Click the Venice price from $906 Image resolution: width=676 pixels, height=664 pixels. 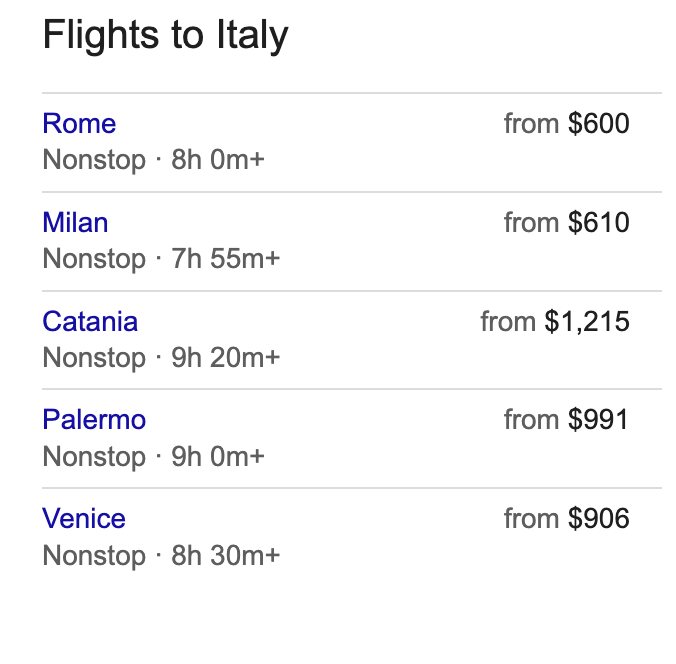(566, 519)
